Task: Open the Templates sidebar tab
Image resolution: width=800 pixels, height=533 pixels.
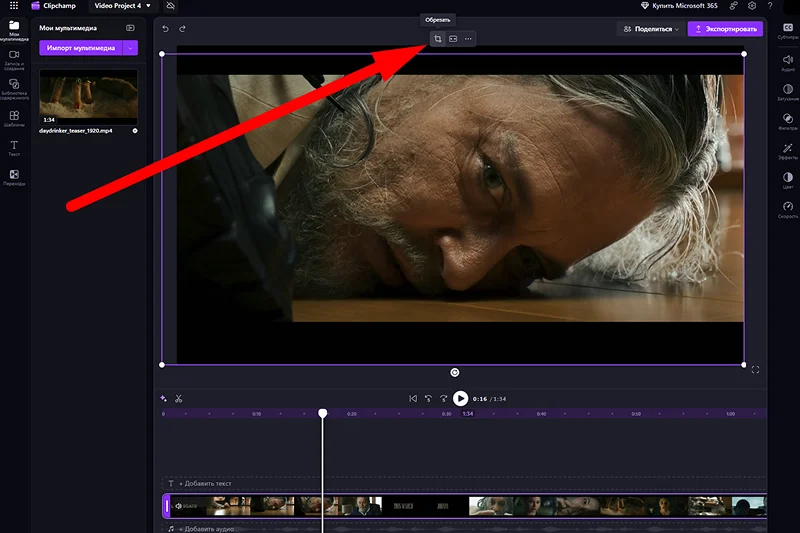Action: [x=14, y=119]
